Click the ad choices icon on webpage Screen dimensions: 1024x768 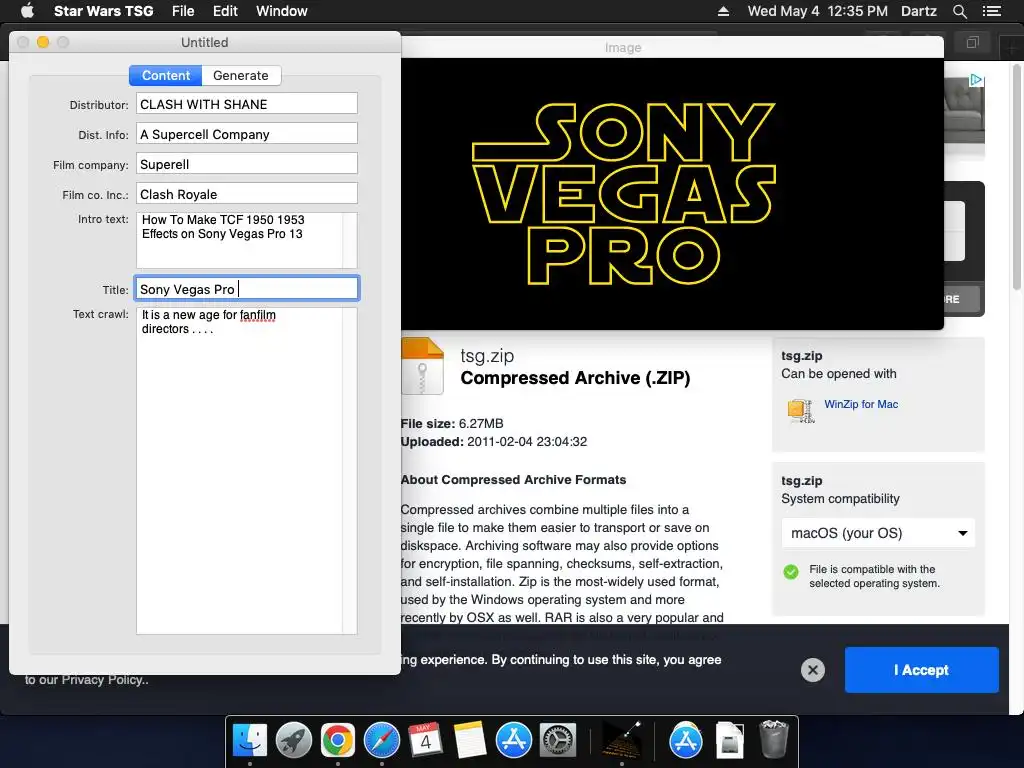pos(976,80)
